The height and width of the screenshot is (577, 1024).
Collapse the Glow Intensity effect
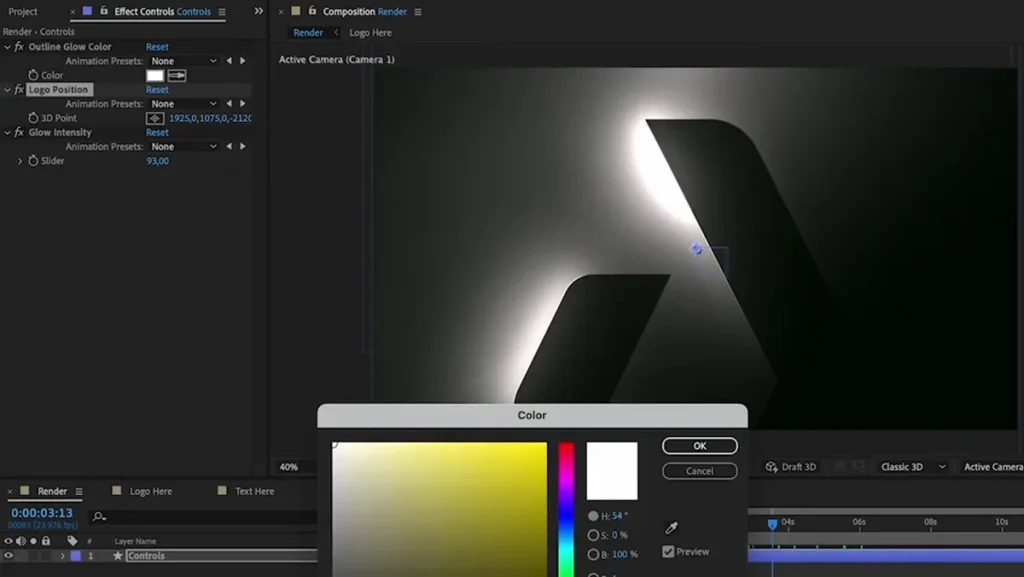[x=7, y=133]
